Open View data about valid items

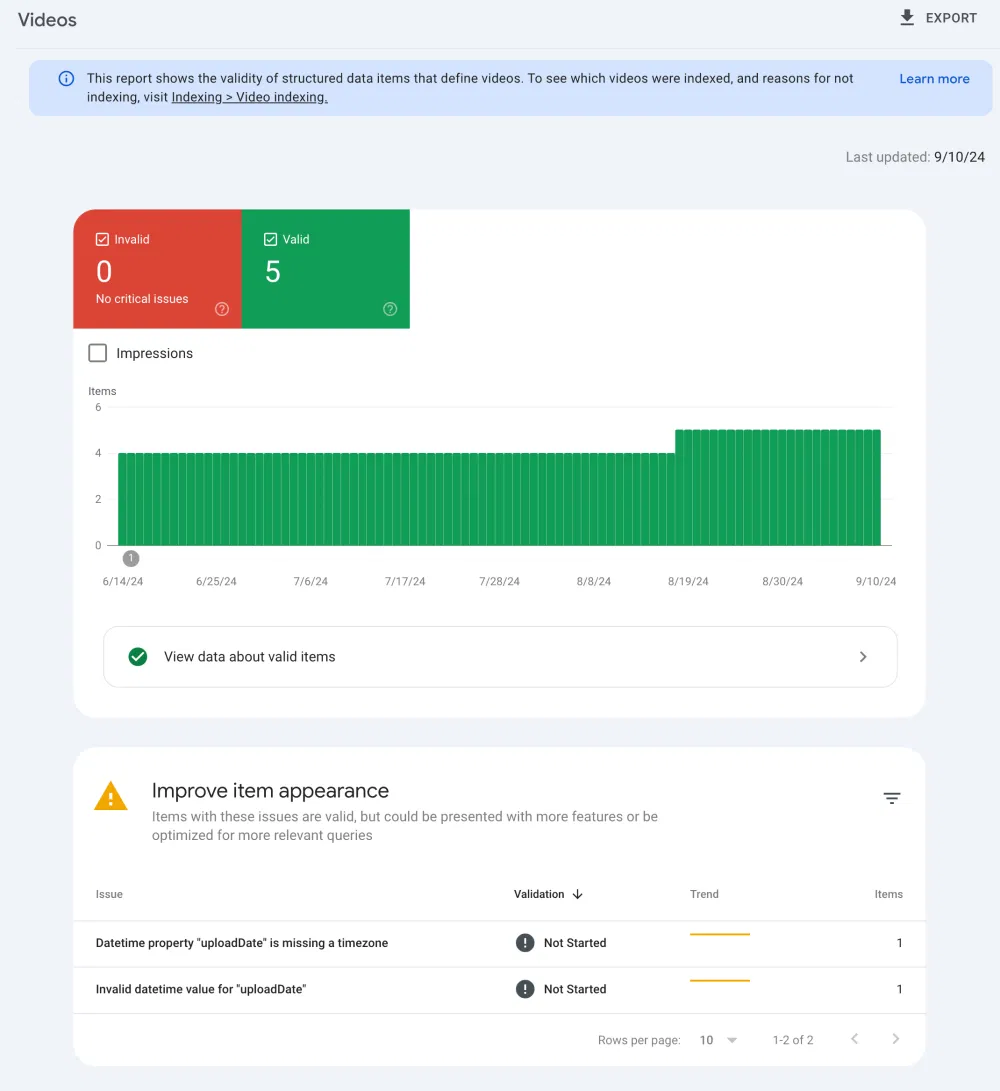click(500, 657)
